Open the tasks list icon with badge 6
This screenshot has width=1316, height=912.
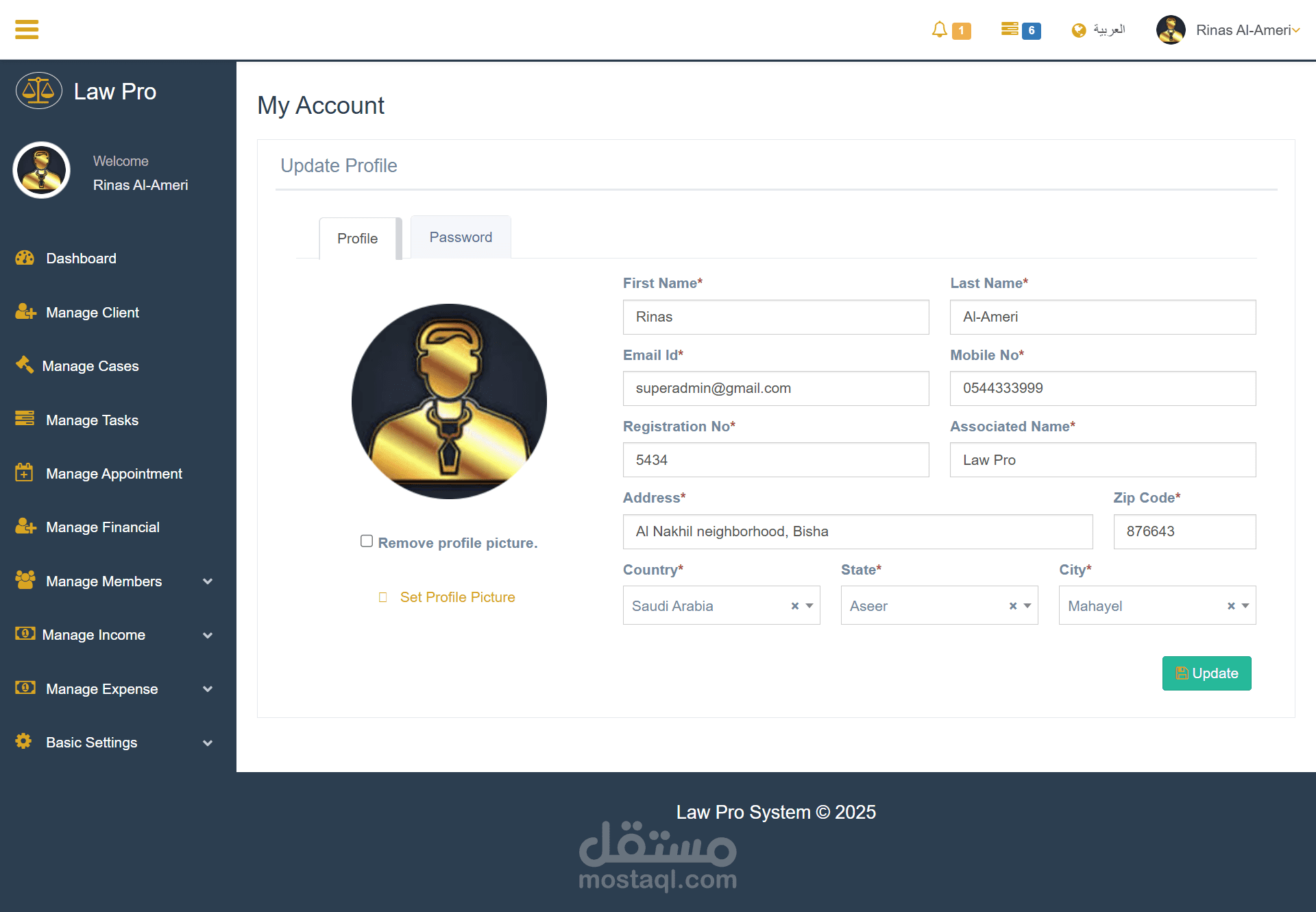point(1010,29)
